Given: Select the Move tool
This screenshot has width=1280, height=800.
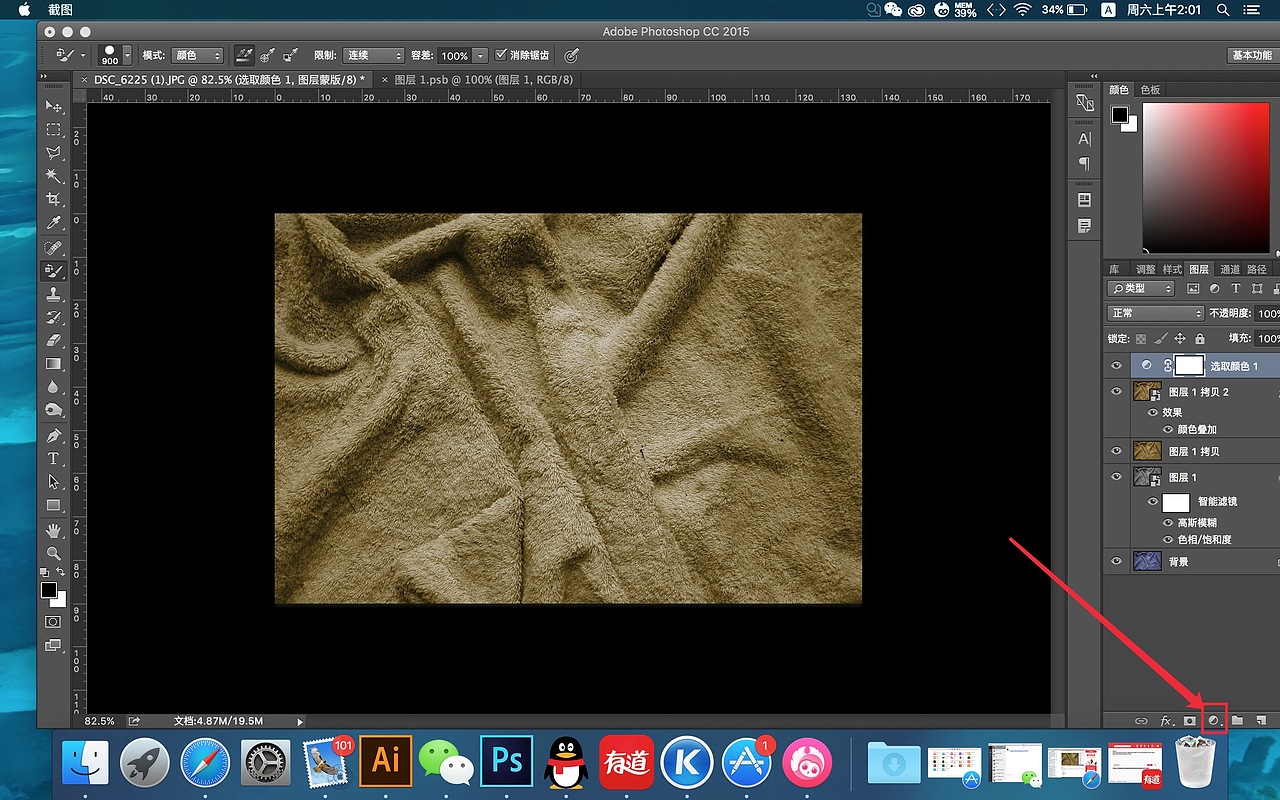Looking at the screenshot, I should click(x=53, y=106).
